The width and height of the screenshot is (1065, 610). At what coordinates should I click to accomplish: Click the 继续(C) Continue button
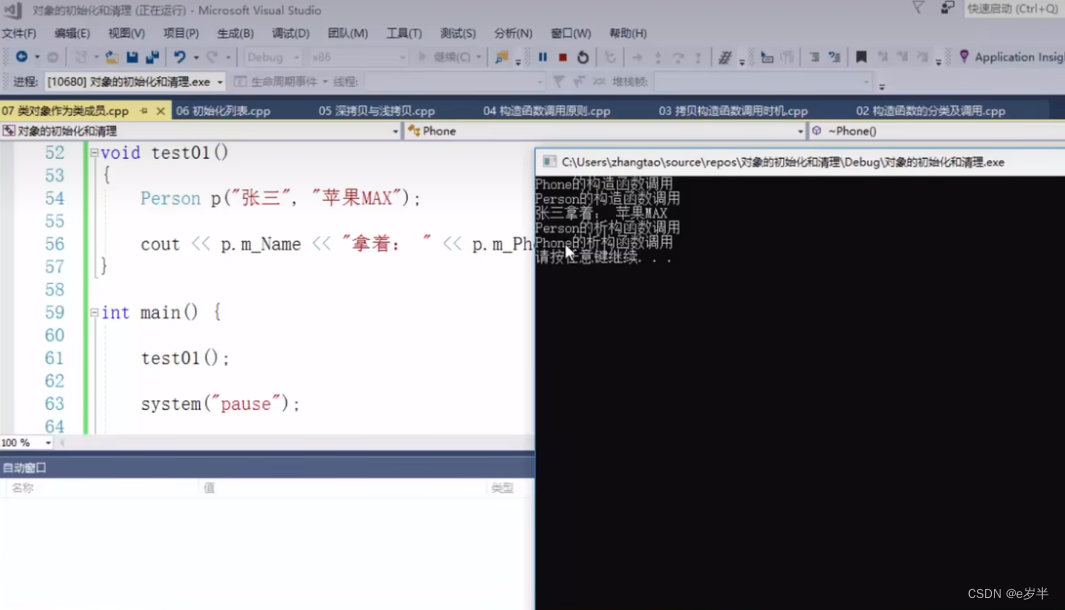(x=444, y=58)
